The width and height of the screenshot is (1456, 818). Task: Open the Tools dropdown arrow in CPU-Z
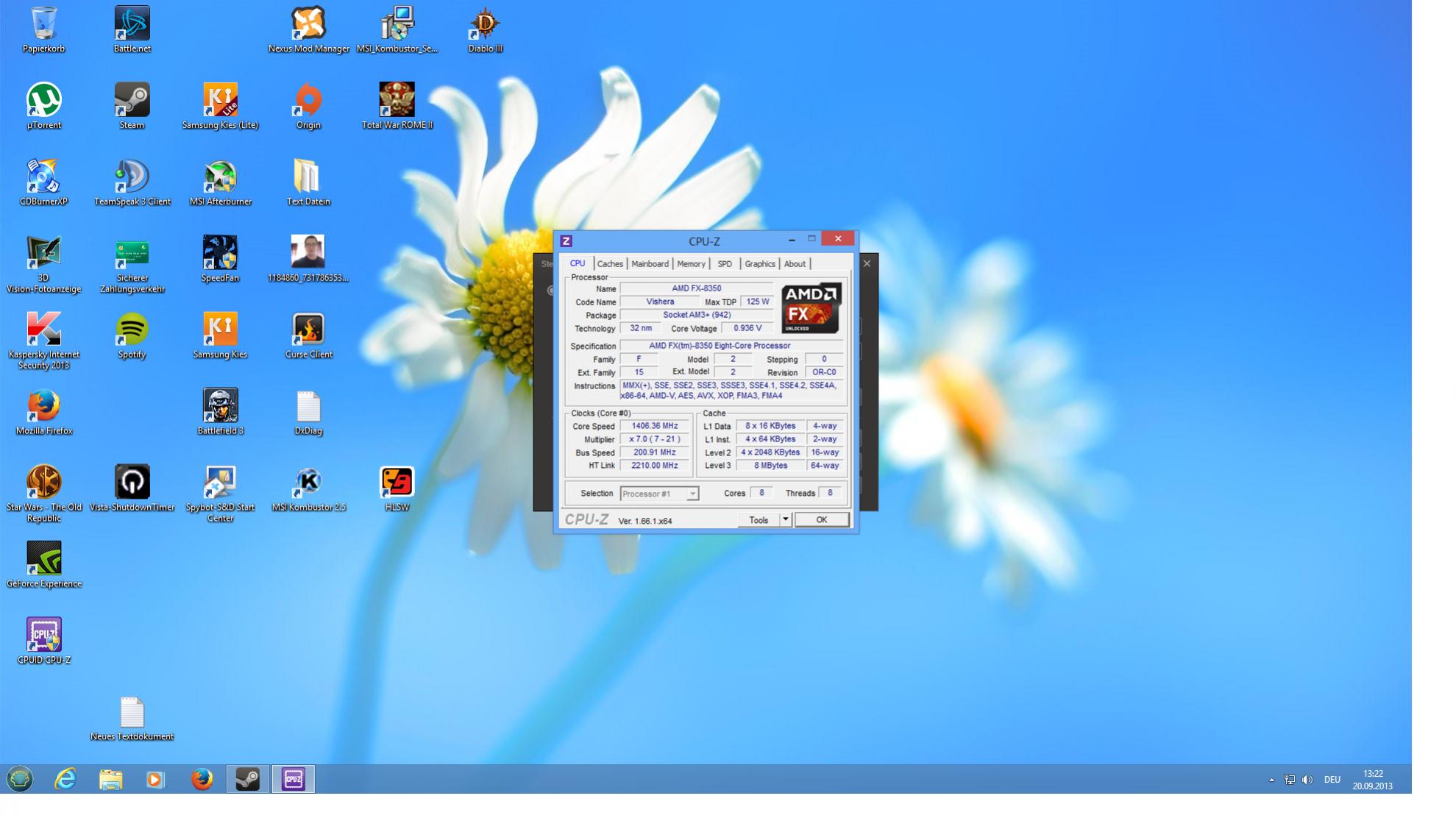click(785, 520)
